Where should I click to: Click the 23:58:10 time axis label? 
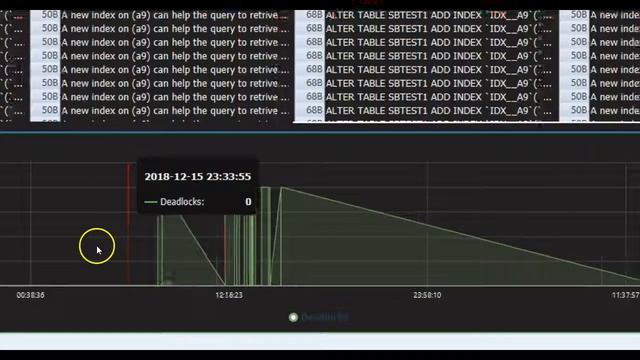point(427,295)
